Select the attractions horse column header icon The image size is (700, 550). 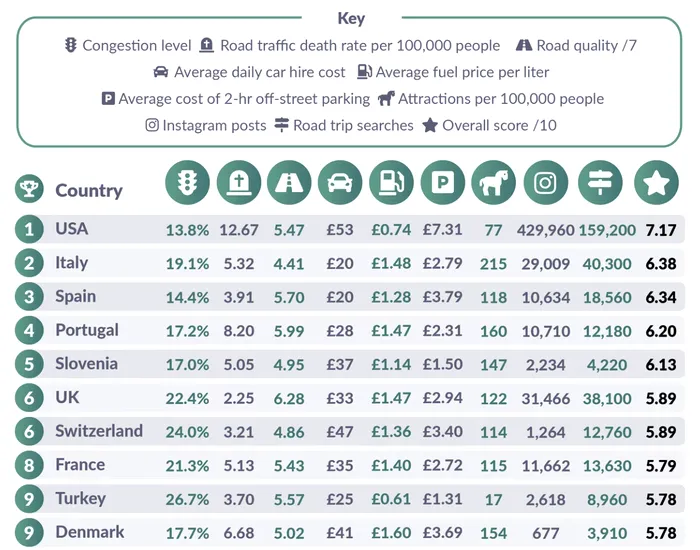[x=494, y=184]
